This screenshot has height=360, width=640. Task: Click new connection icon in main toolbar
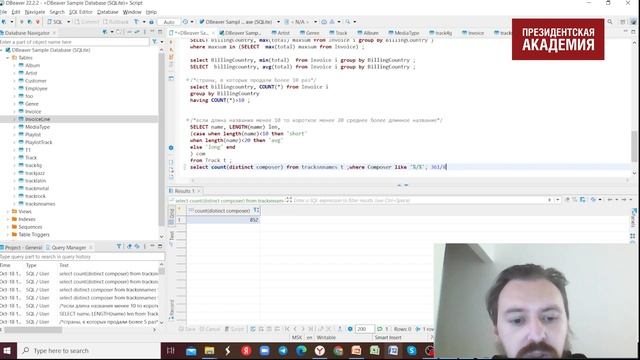pyautogui.click(x=4, y=22)
